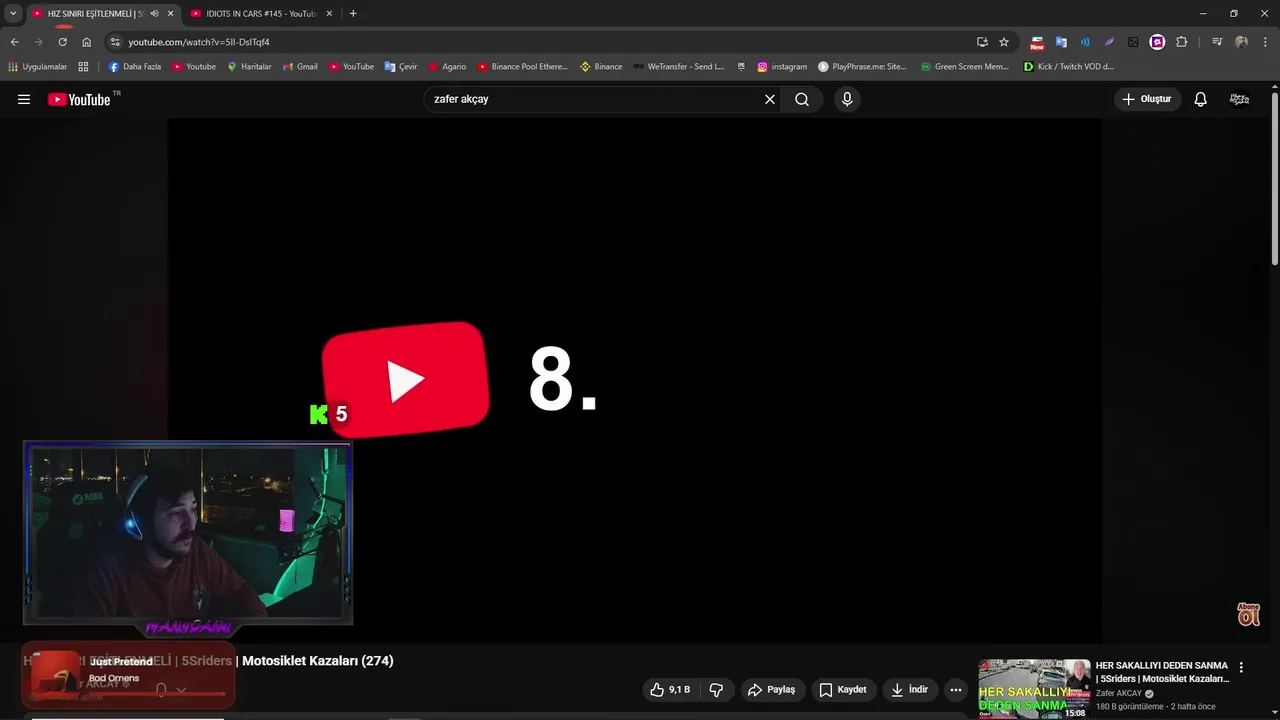Image resolution: width=1280 pixels, height=720 pixels.
Task: Open the YouTube account avatar menu
Action: (1239, 99)
